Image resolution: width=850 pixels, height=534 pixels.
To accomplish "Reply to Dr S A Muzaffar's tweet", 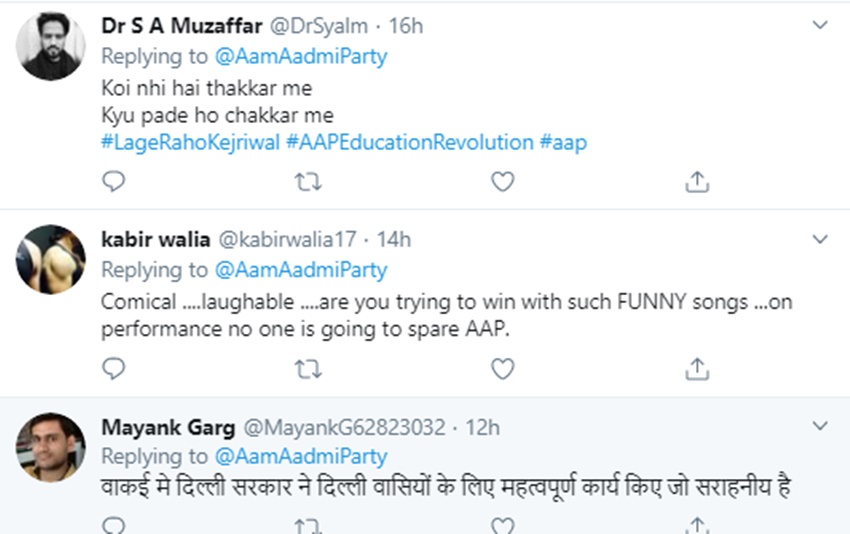I will [x=115, y=181].
